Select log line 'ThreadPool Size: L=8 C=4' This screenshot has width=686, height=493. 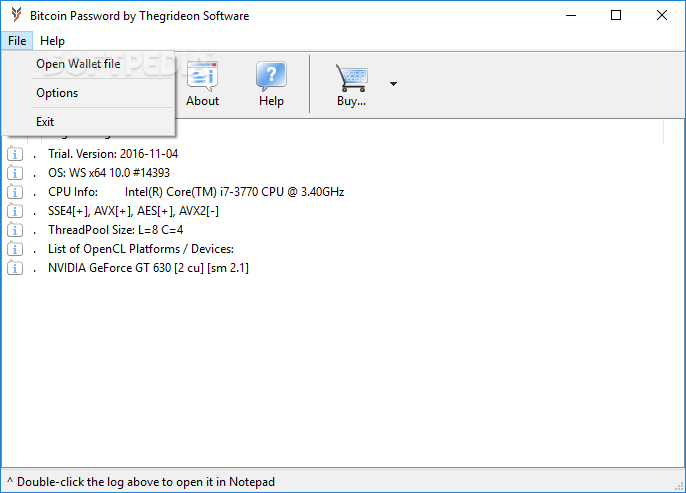pyautogui.click(x=116, y=230)
